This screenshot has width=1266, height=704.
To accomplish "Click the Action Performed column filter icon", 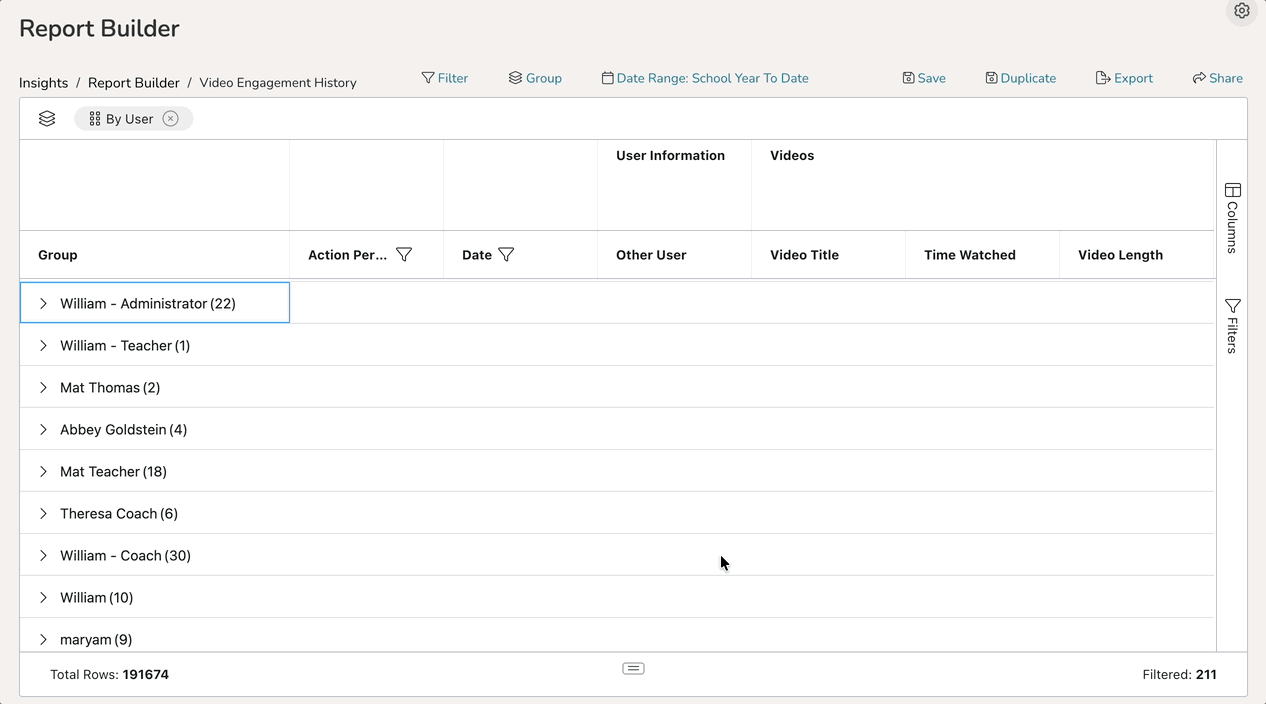I will coord(404,255).
